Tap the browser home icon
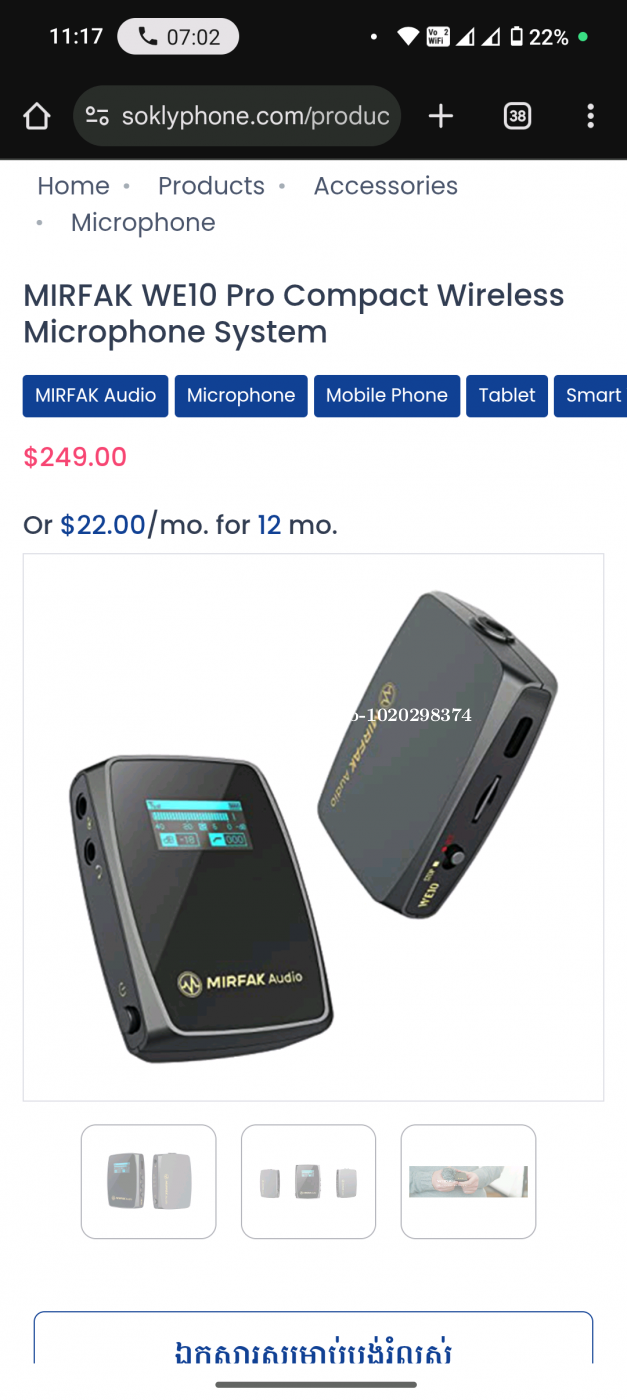Image resolution: width=627 pixels, height=1400 pixels. click(37, 117)
